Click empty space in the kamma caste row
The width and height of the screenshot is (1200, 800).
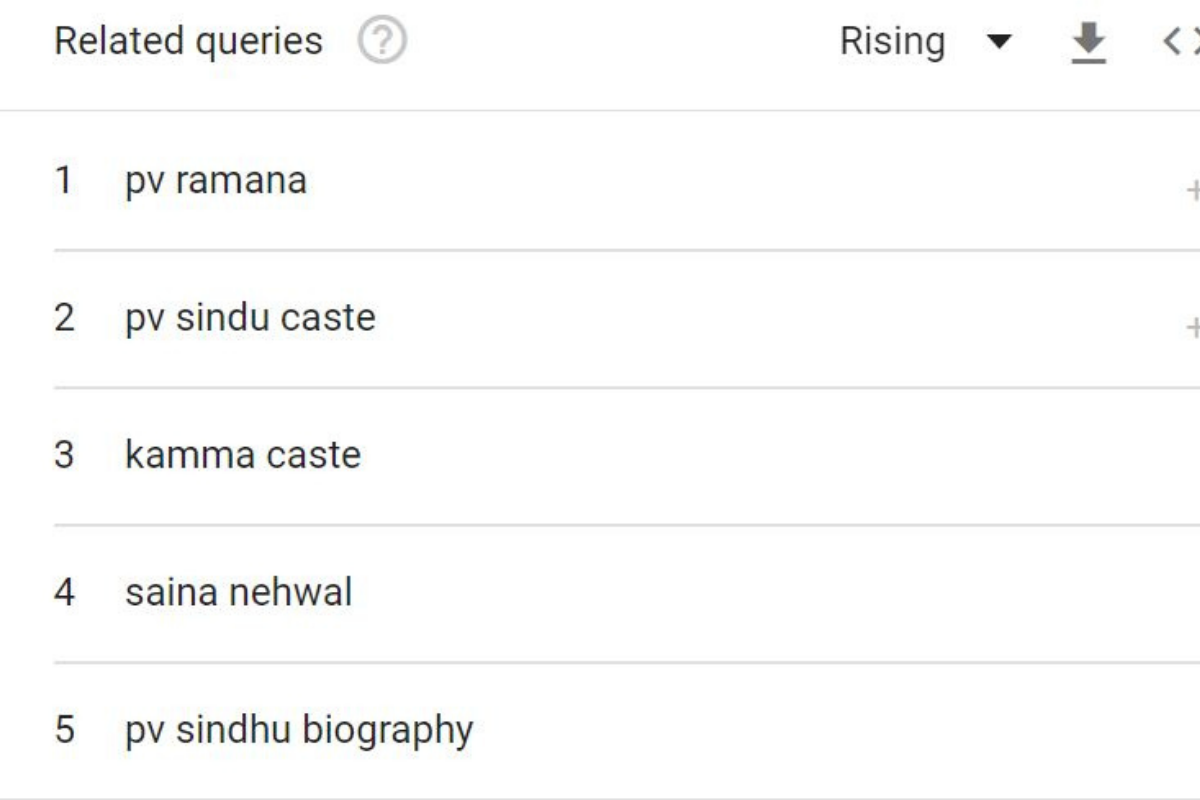pos(780,455)
